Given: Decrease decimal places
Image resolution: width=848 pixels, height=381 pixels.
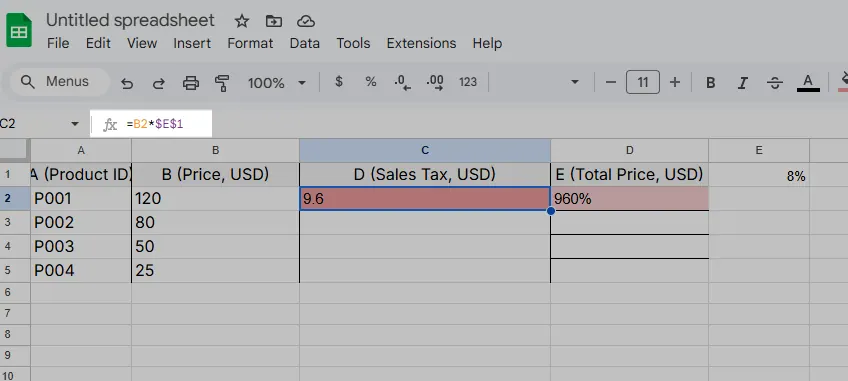Looking at the screenshot, I should (x=402, y=82).
